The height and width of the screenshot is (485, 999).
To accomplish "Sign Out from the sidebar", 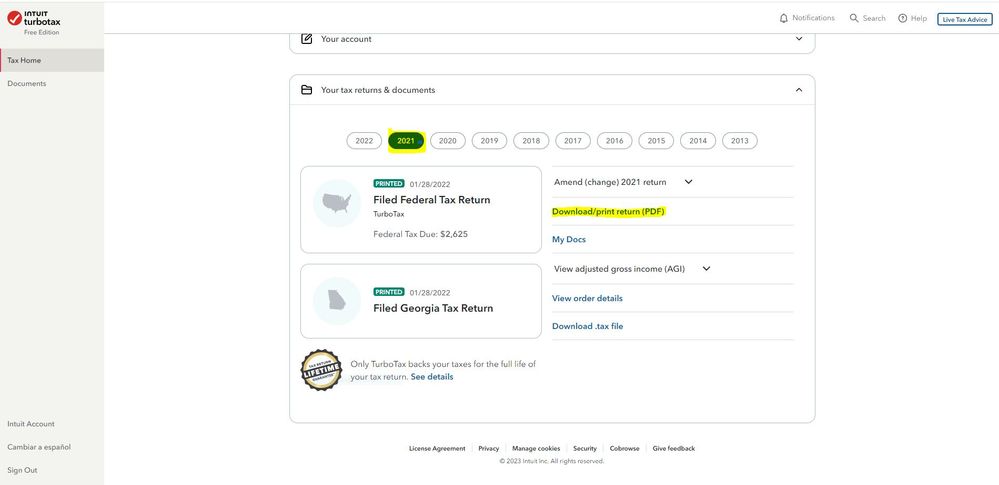I will coord(22,470).
